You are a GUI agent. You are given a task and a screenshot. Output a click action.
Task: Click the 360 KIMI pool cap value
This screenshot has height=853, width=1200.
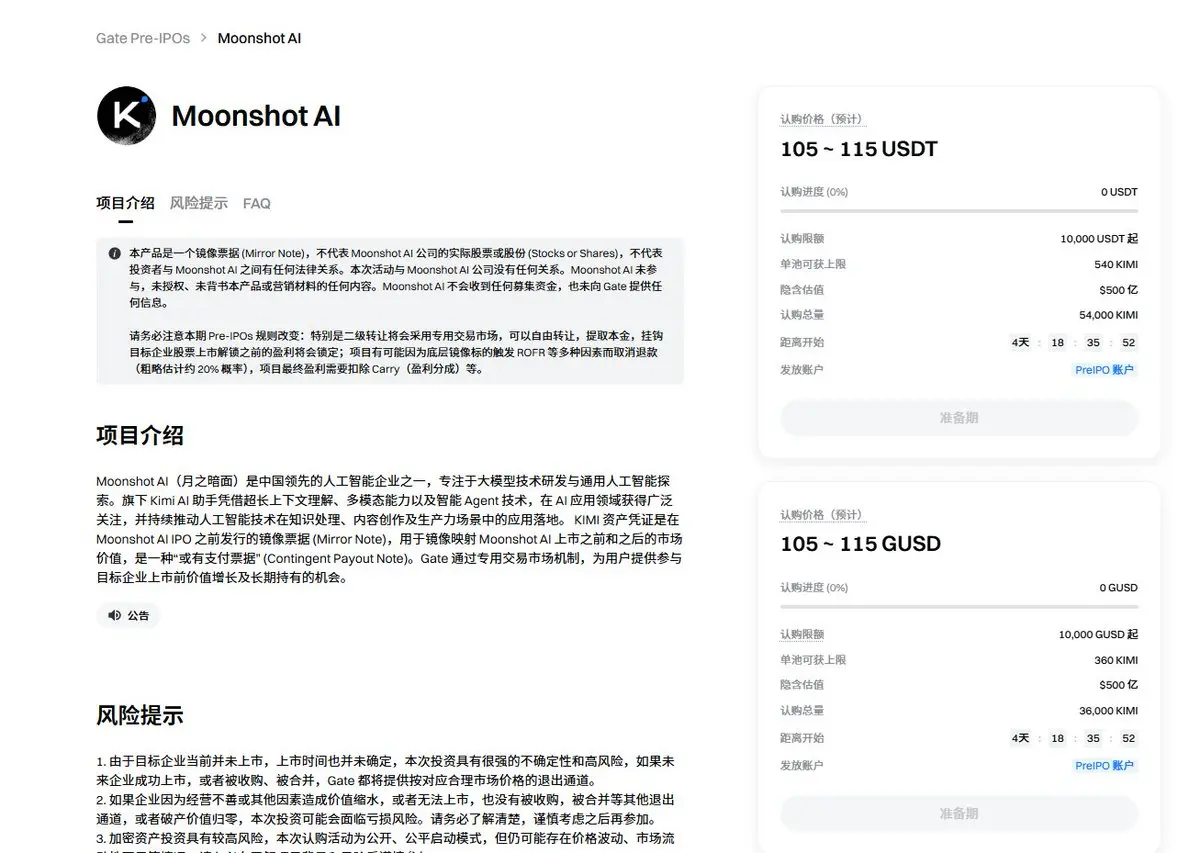(x=1116, y=660)
